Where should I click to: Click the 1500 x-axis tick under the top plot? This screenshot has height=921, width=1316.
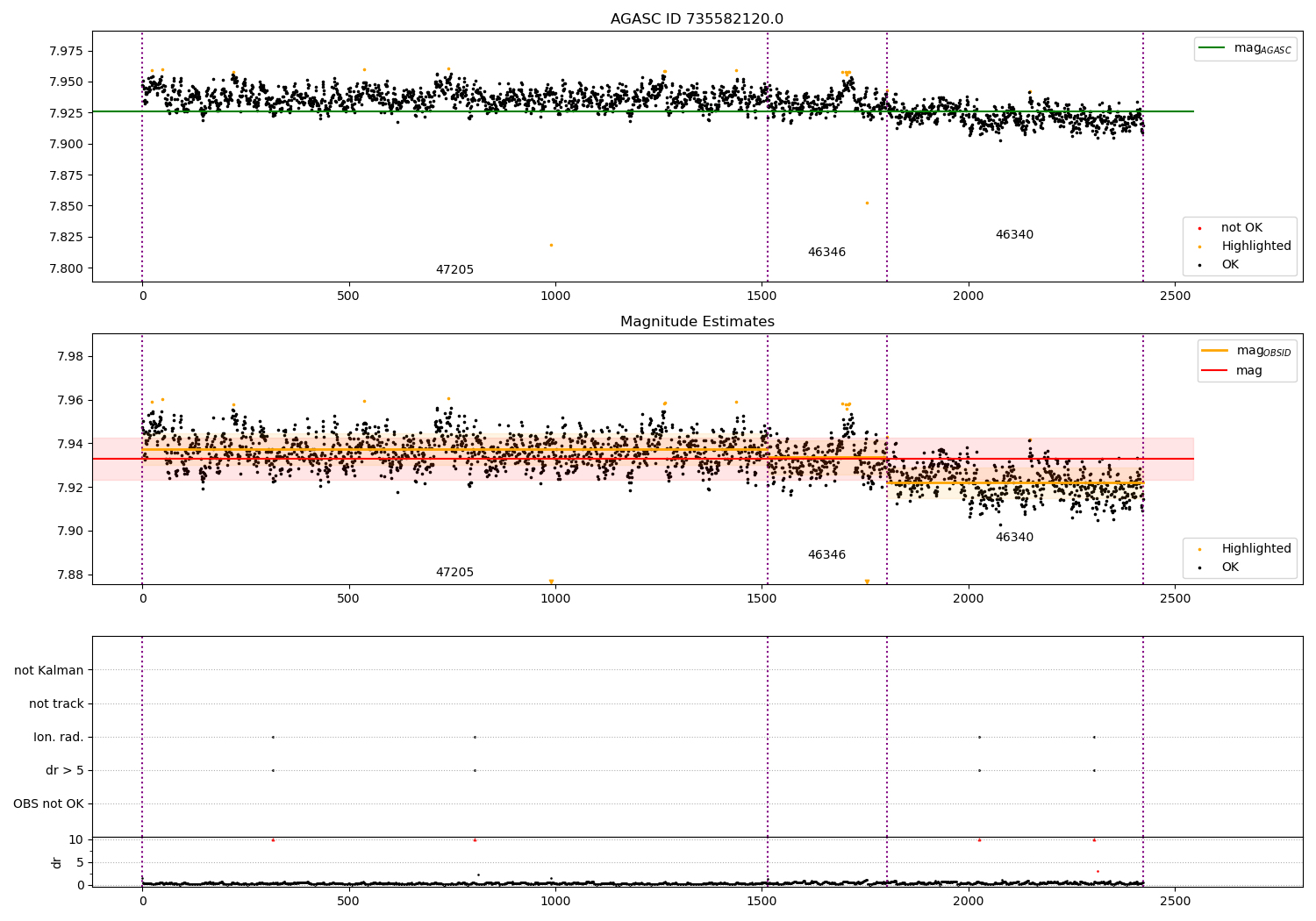(762, 296)
